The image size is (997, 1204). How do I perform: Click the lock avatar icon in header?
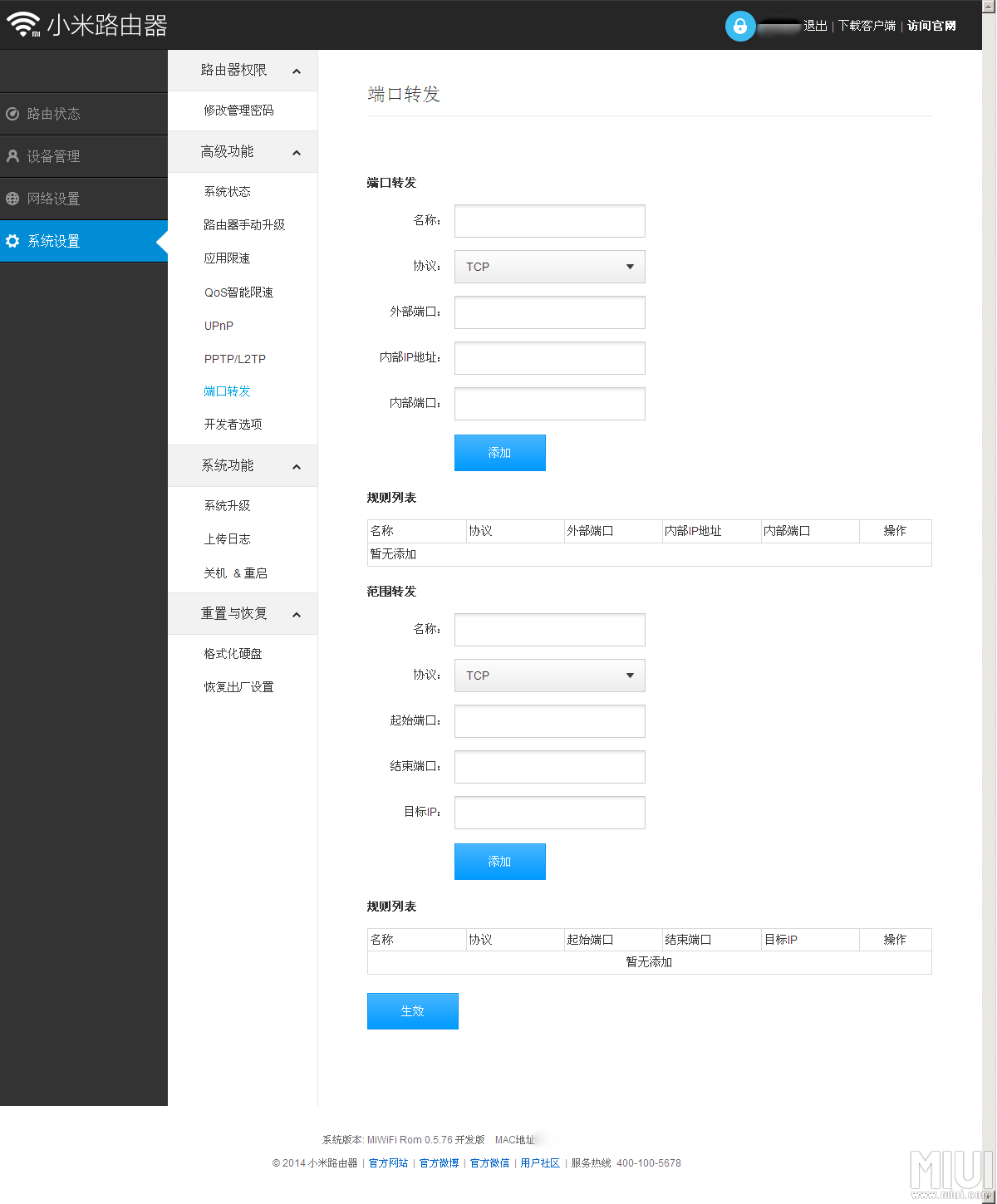coord(739,26)
